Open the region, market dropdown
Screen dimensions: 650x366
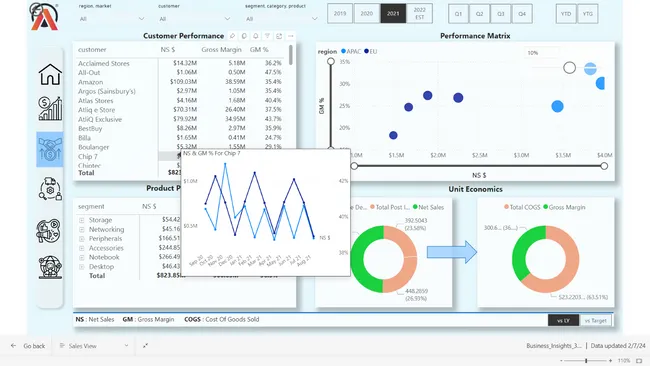(112, 19)
